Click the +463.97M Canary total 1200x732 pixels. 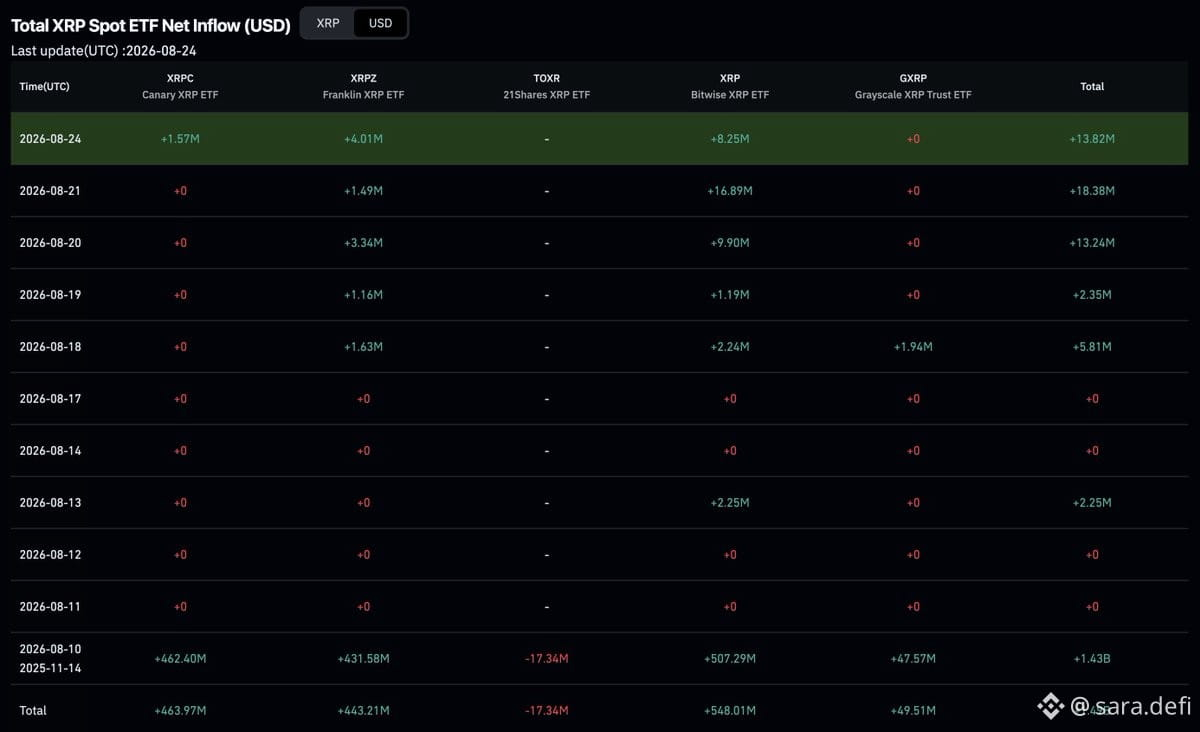pyautogui.click(x=180, y=711)
